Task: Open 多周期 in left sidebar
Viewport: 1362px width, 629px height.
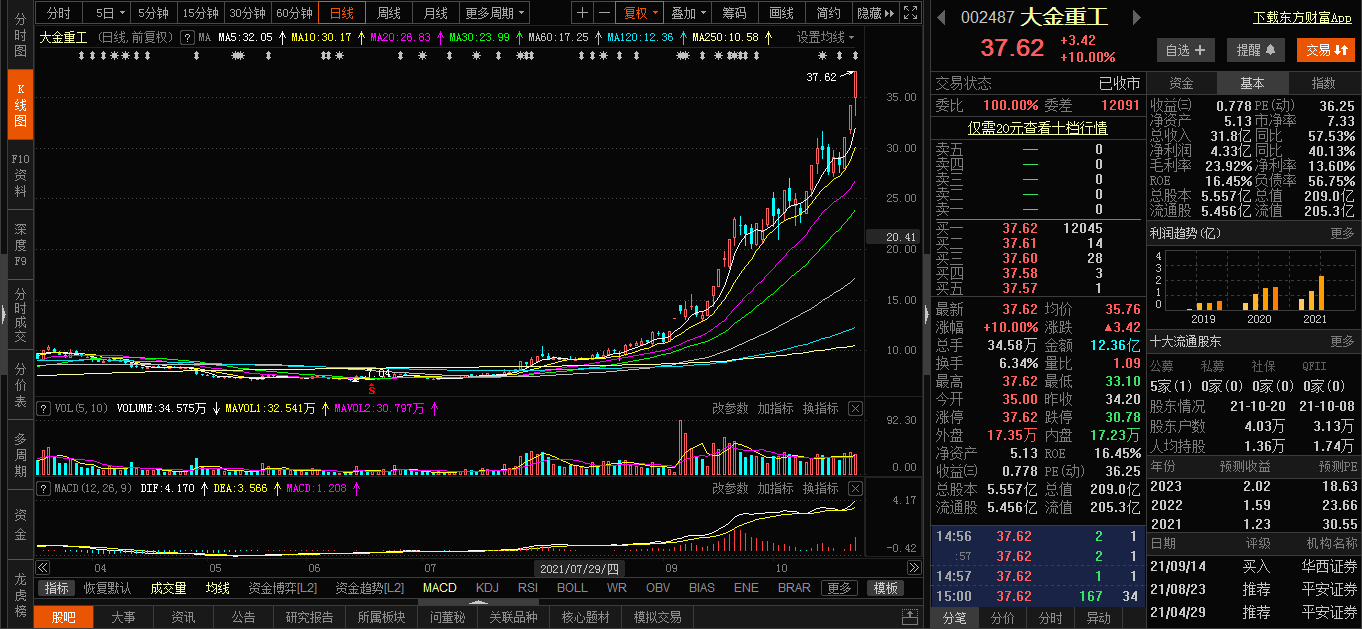Action: click(x=20, y=454)
